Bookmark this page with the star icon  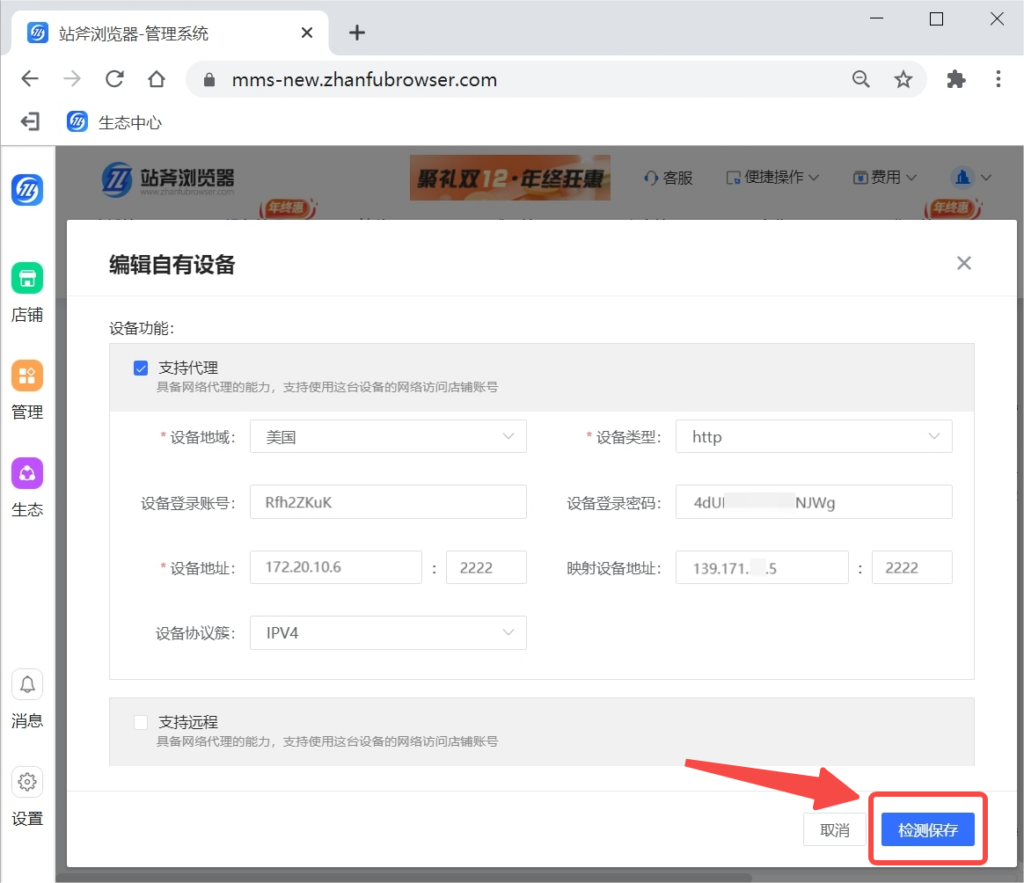[x=903, y=80]
